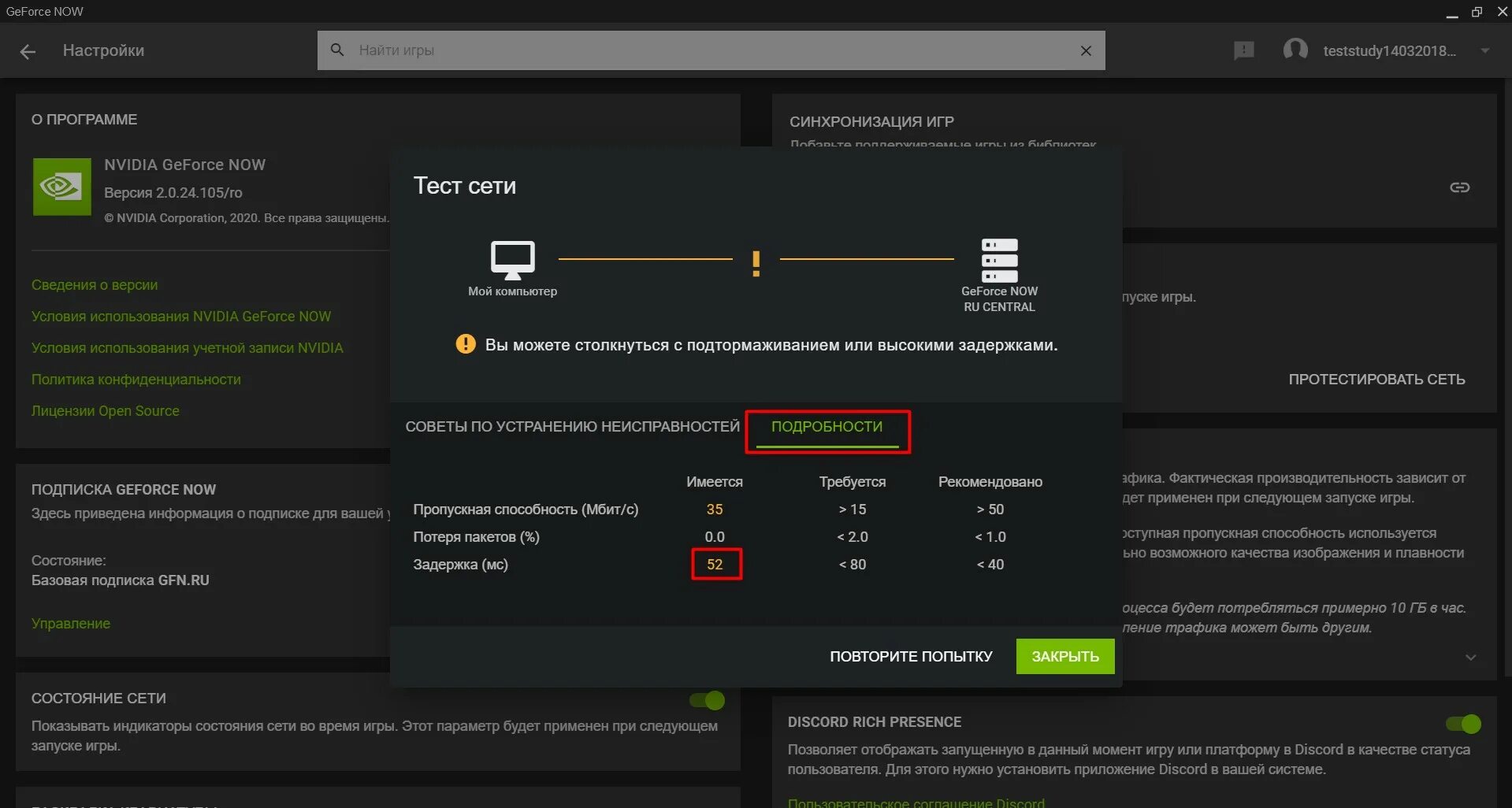
Task: Click the game sync link icon
Action: (x=1460, y=187)
